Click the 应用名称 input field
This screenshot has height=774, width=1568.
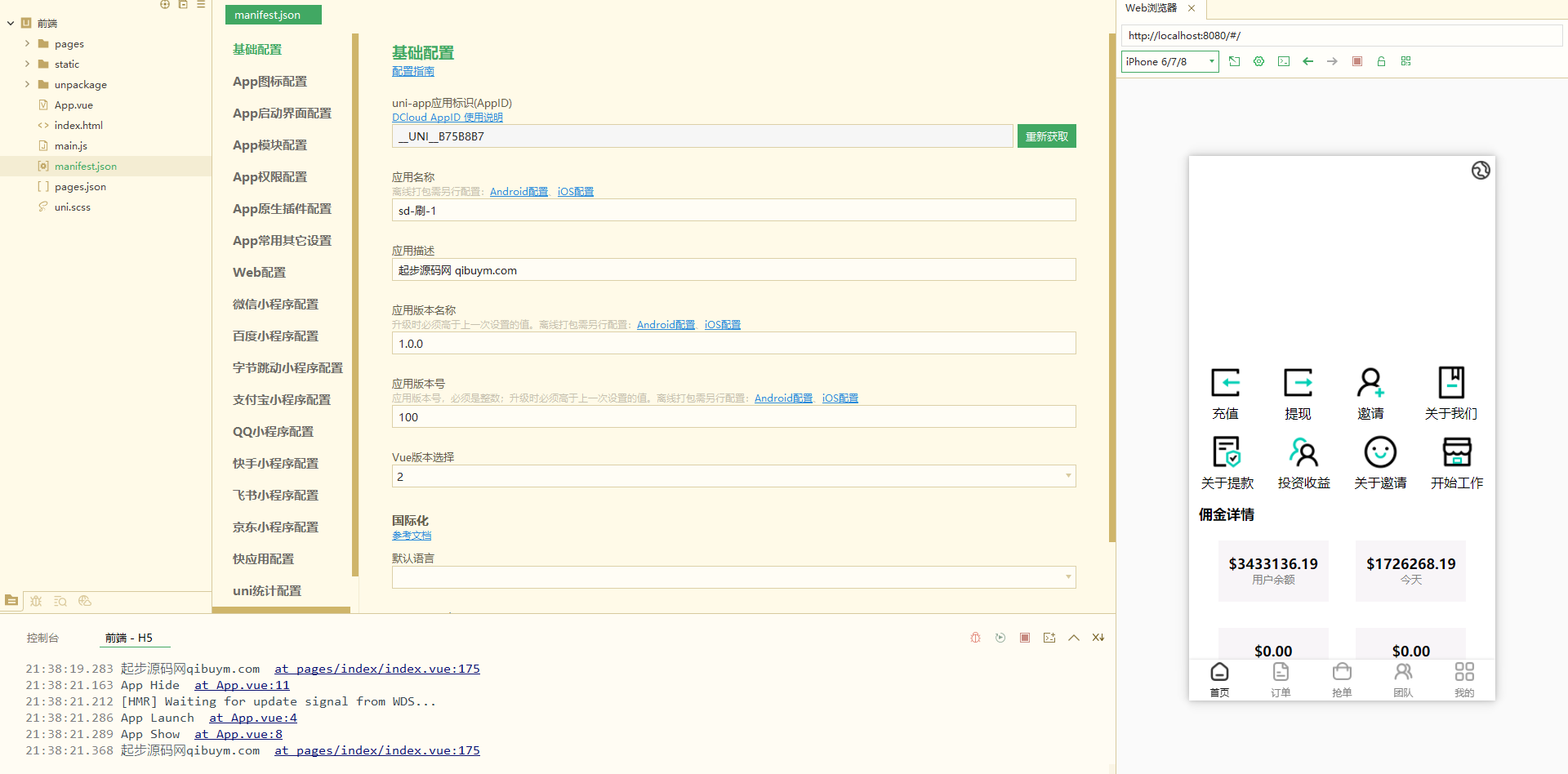[733, 211]
